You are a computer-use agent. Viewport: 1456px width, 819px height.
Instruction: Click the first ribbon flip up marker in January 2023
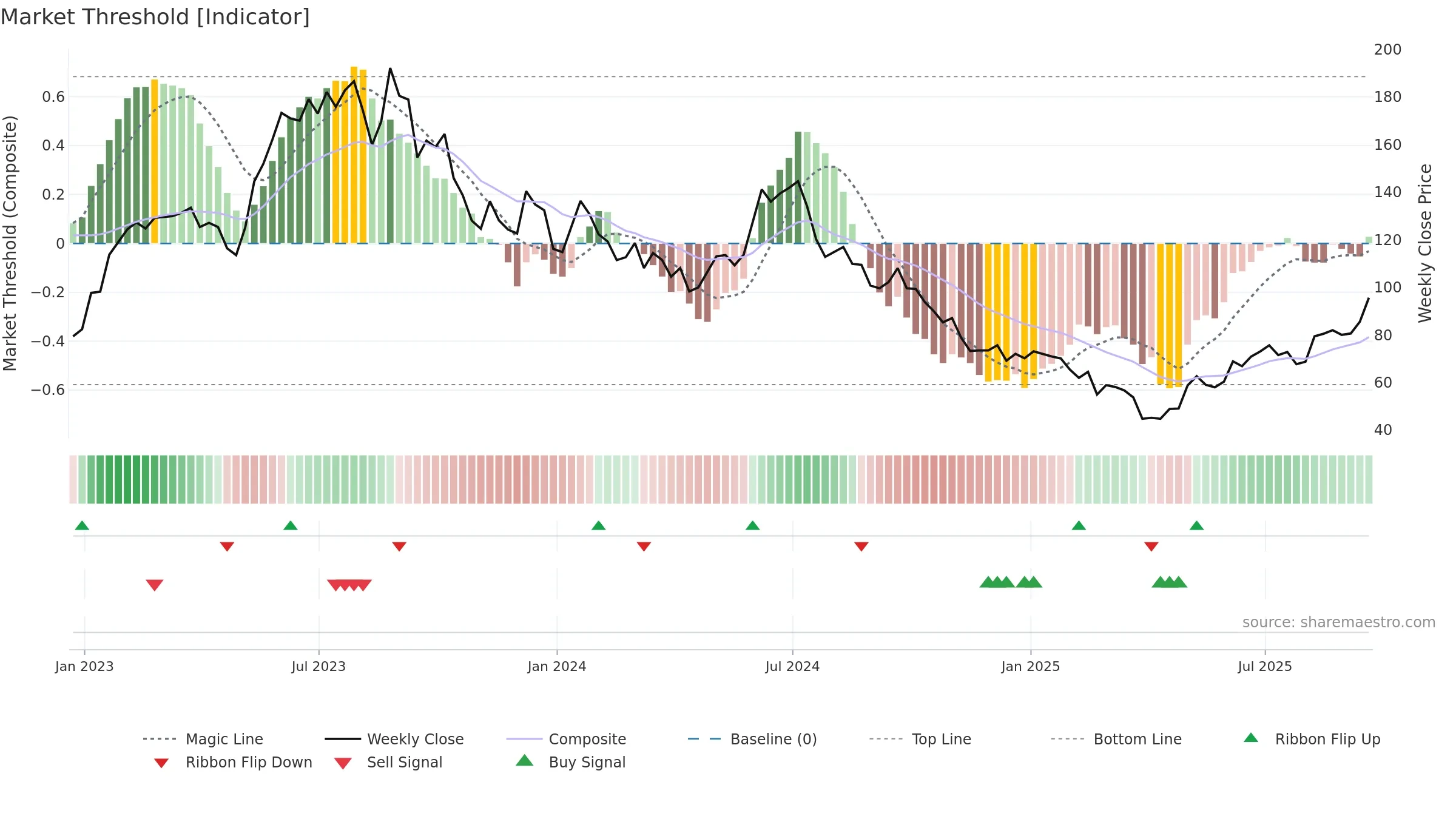82,525
